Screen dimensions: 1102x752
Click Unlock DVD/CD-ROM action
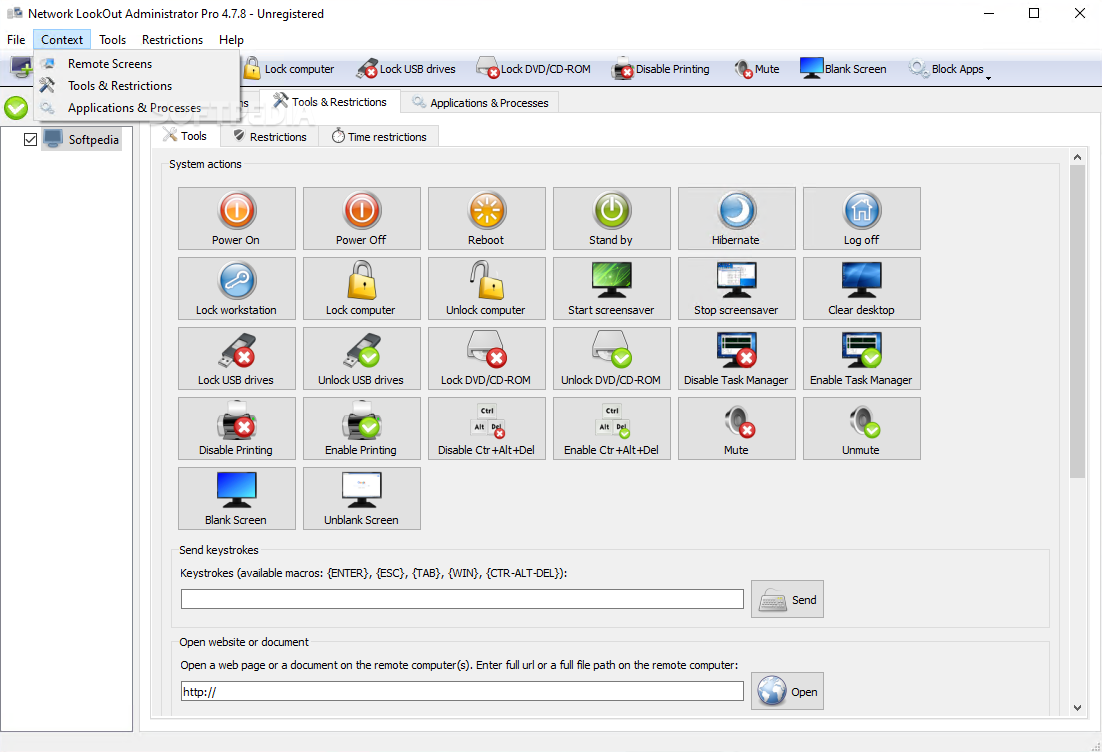click(x=611, y=358)
